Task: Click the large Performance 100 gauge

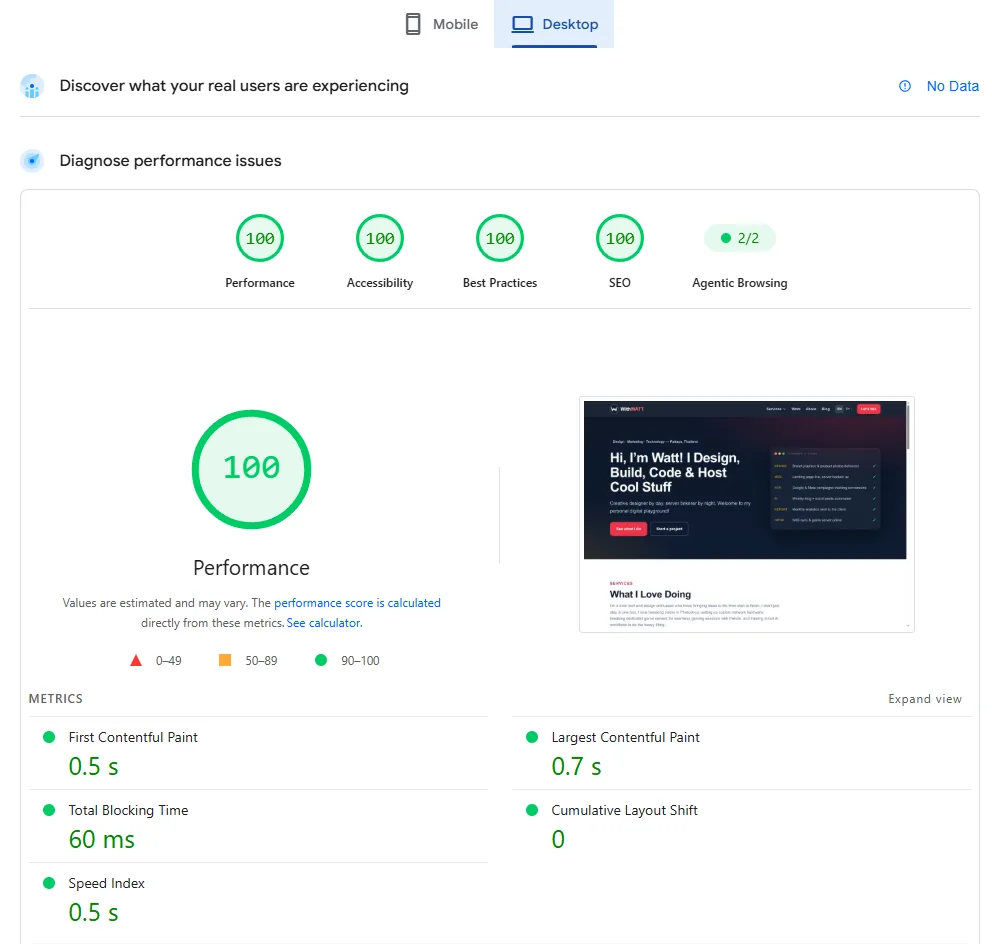Action: [251, 469]
